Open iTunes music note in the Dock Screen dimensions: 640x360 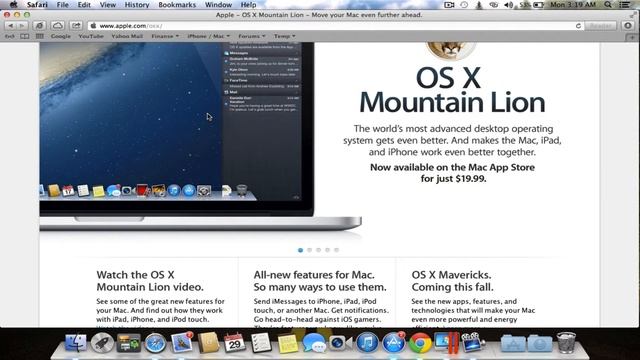(367, 343)
